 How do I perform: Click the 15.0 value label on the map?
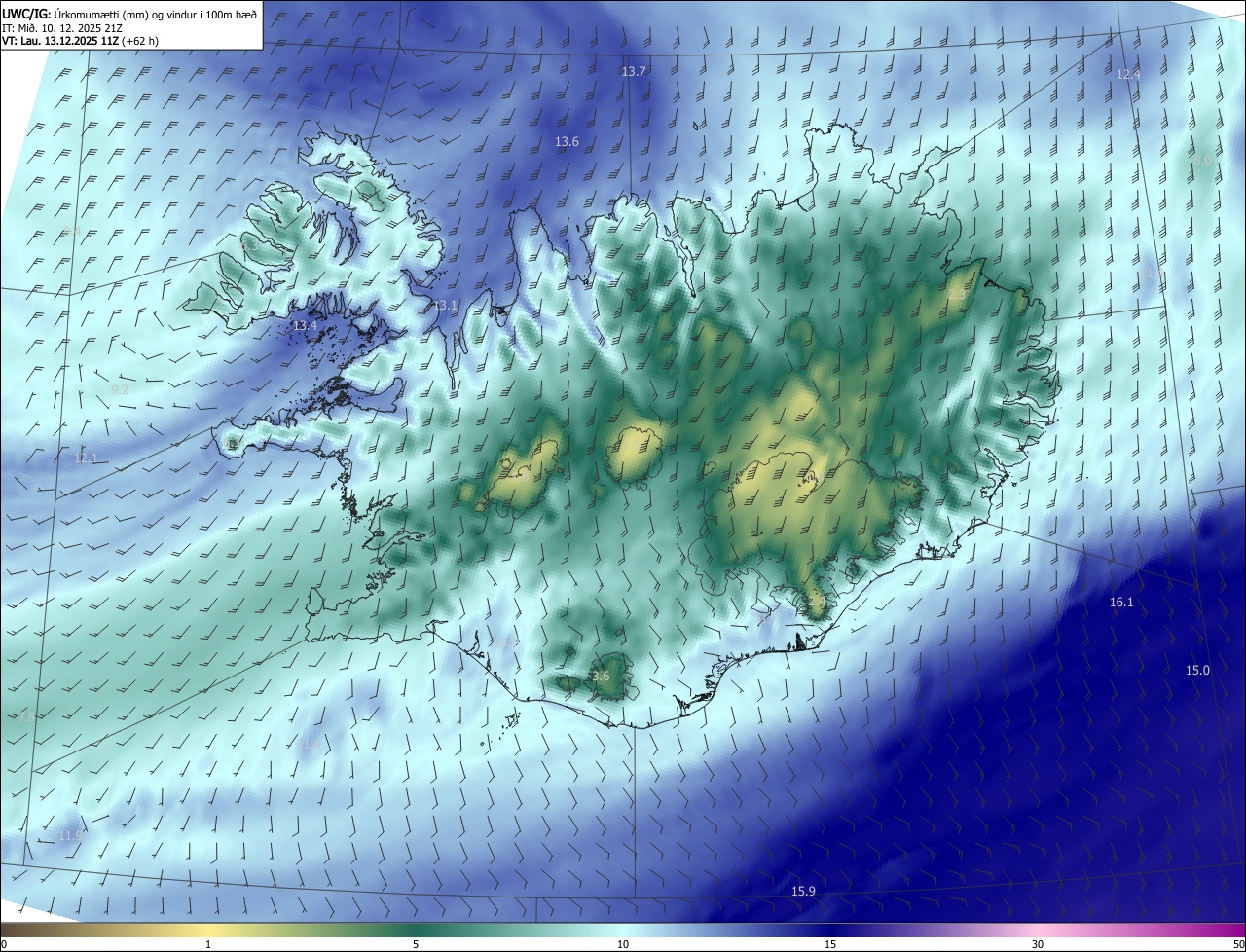pyautogui.click(x=1197, y=671)
